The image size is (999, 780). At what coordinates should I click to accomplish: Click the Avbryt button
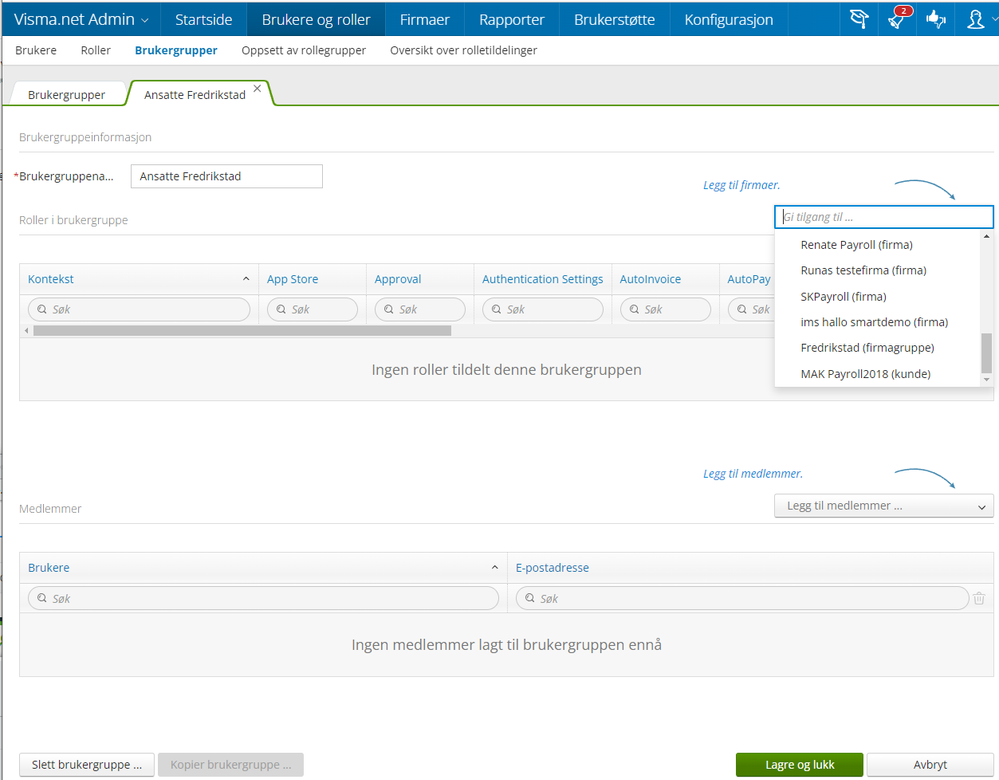(x=930, y=765)
